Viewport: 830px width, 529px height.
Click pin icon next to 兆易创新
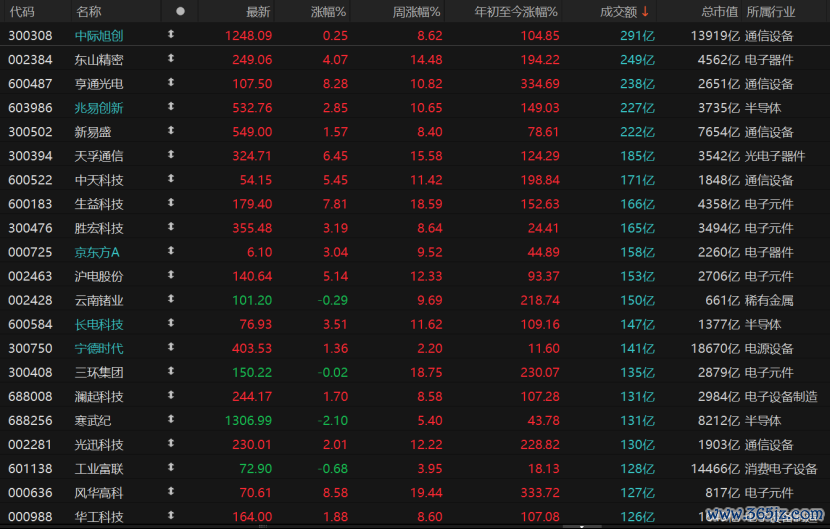click(x=171, y=106)
